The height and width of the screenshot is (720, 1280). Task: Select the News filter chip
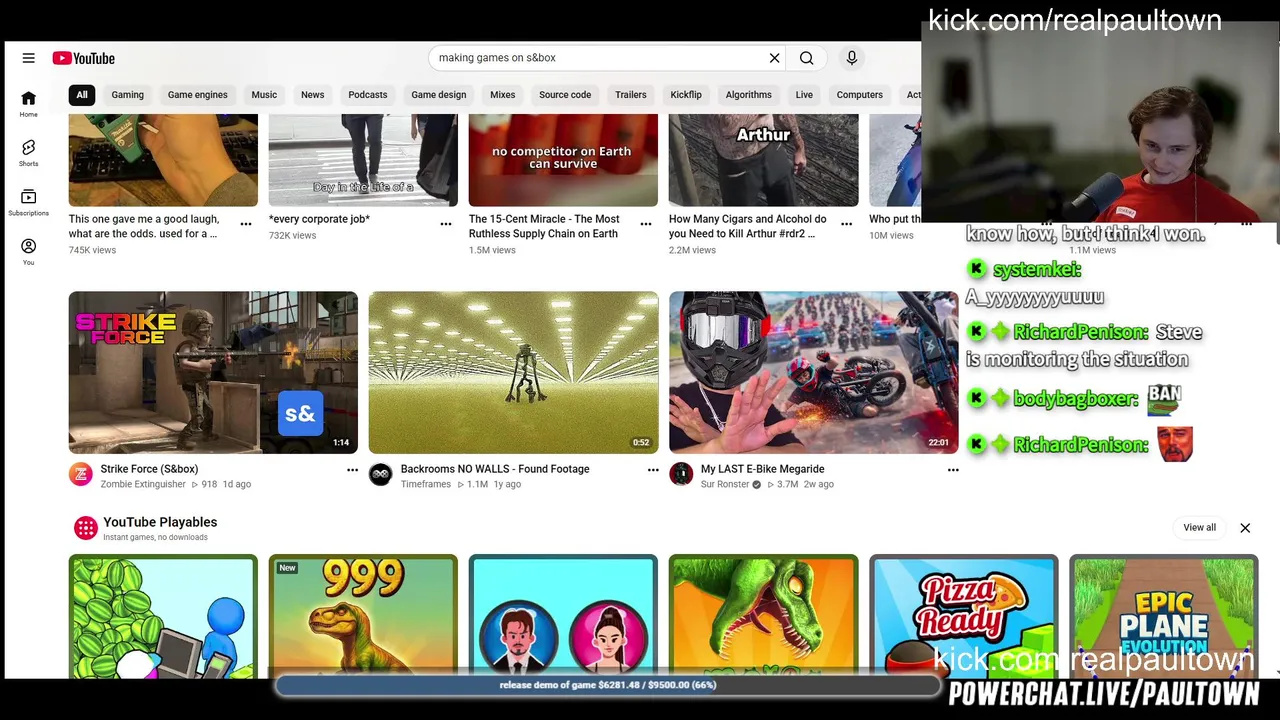(313, 95)
